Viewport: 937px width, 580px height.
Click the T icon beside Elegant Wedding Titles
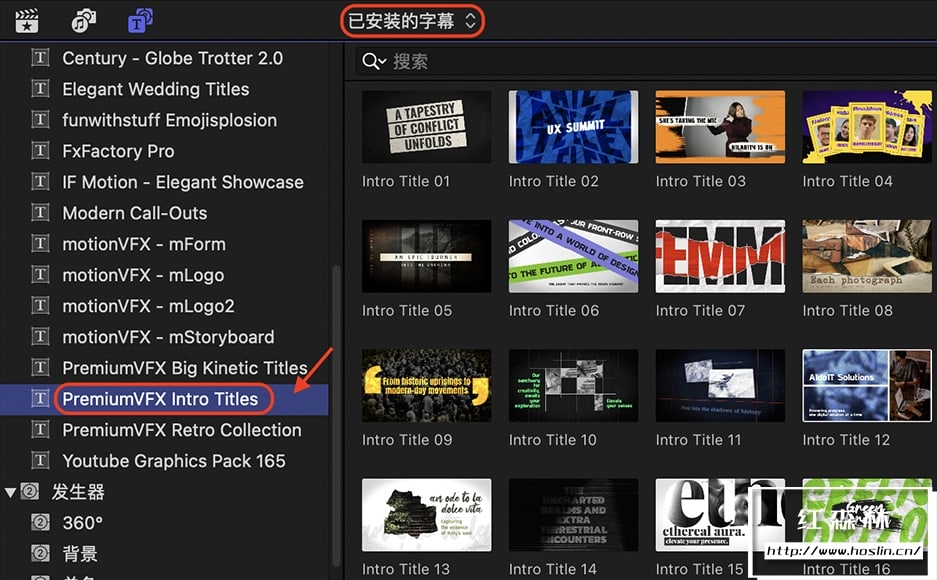click(x=40, y=89)
